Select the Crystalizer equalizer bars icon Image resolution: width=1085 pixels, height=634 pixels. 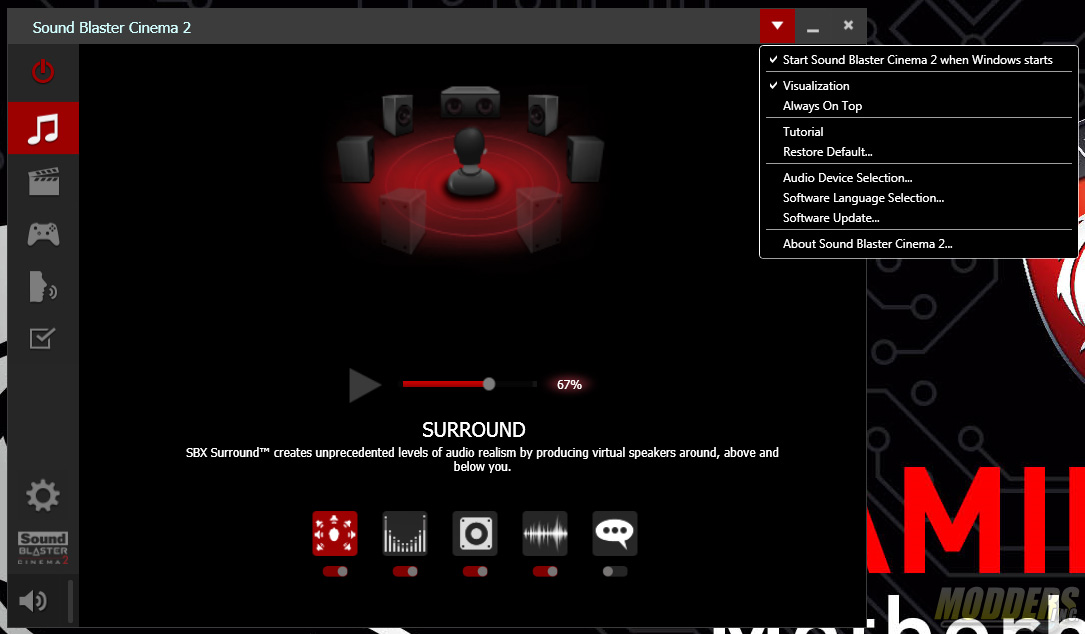(x=405, y=534)
